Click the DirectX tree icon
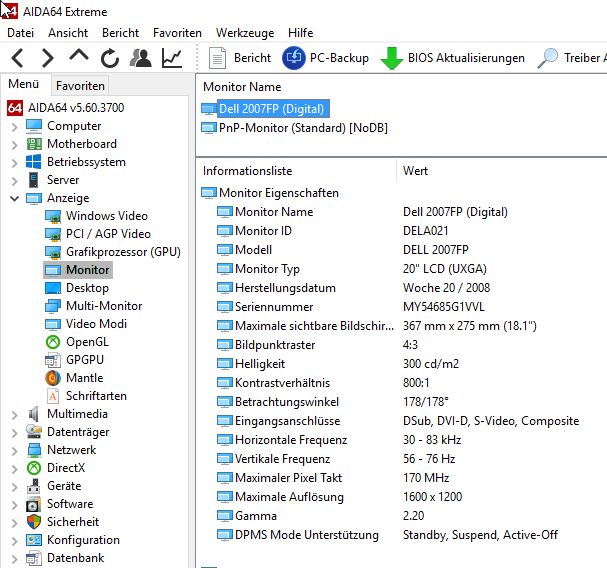 (x=34, y=468)
